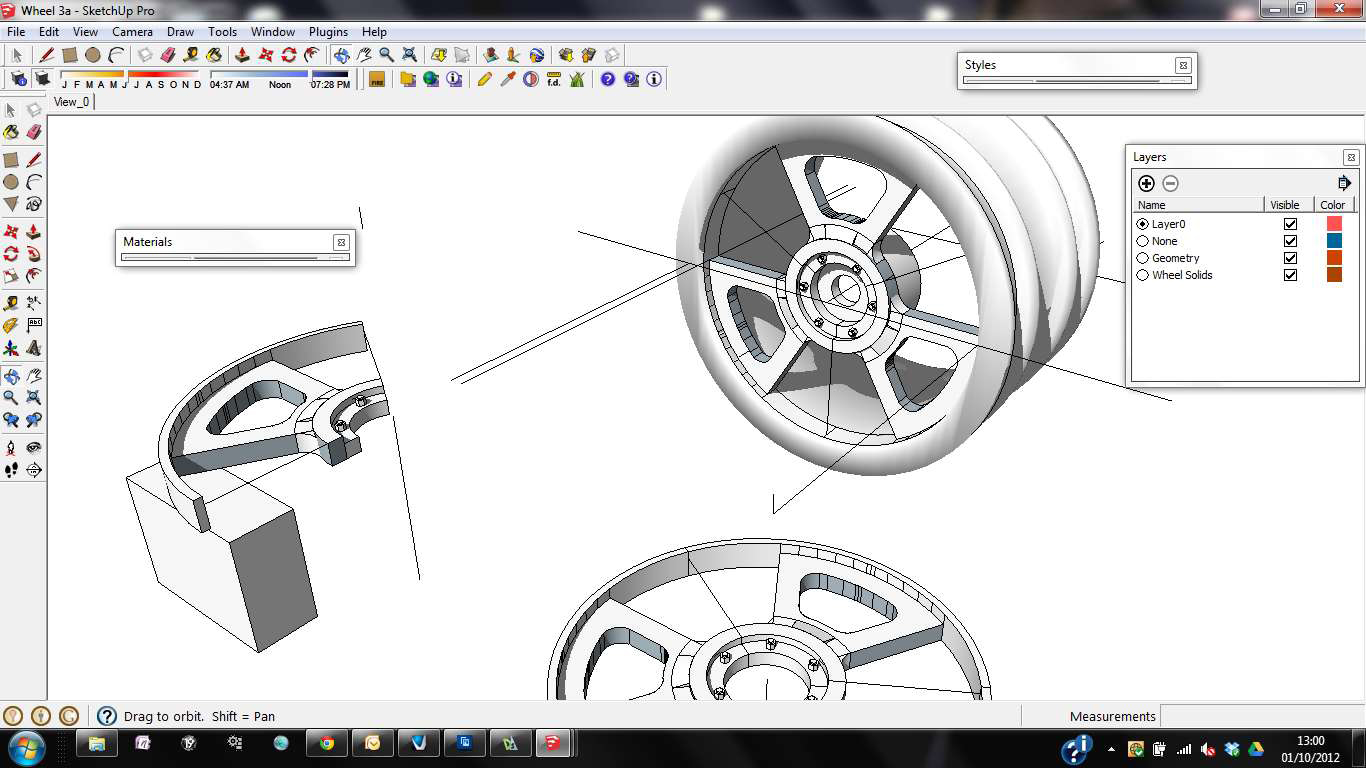The height and width of the screenshot is (768, 1366).
Task: Open the blue None layer color swatch
Action: (x=1334, y=241)
